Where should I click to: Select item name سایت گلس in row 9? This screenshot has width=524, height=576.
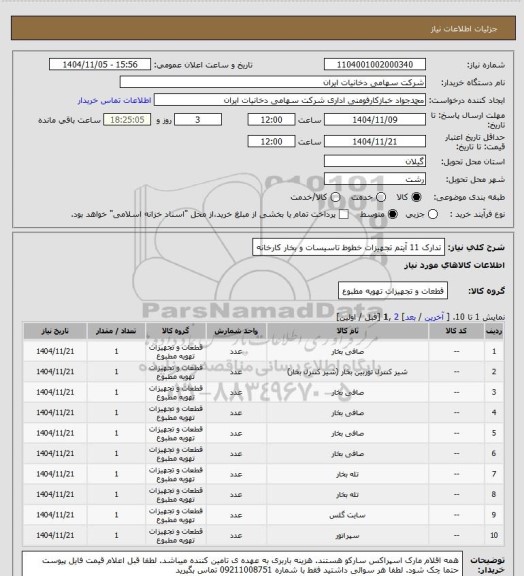coord(347,515)
